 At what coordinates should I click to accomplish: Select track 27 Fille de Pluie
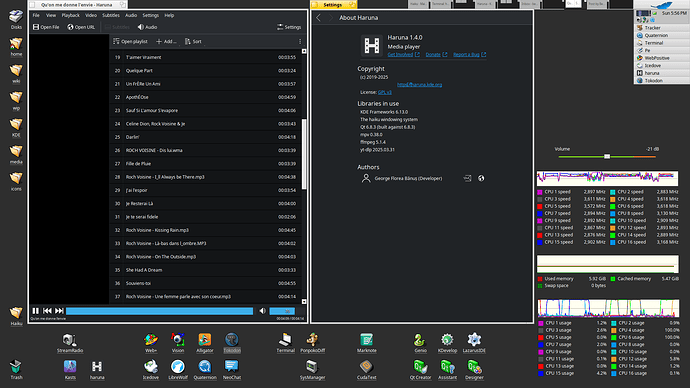(205, 164)
